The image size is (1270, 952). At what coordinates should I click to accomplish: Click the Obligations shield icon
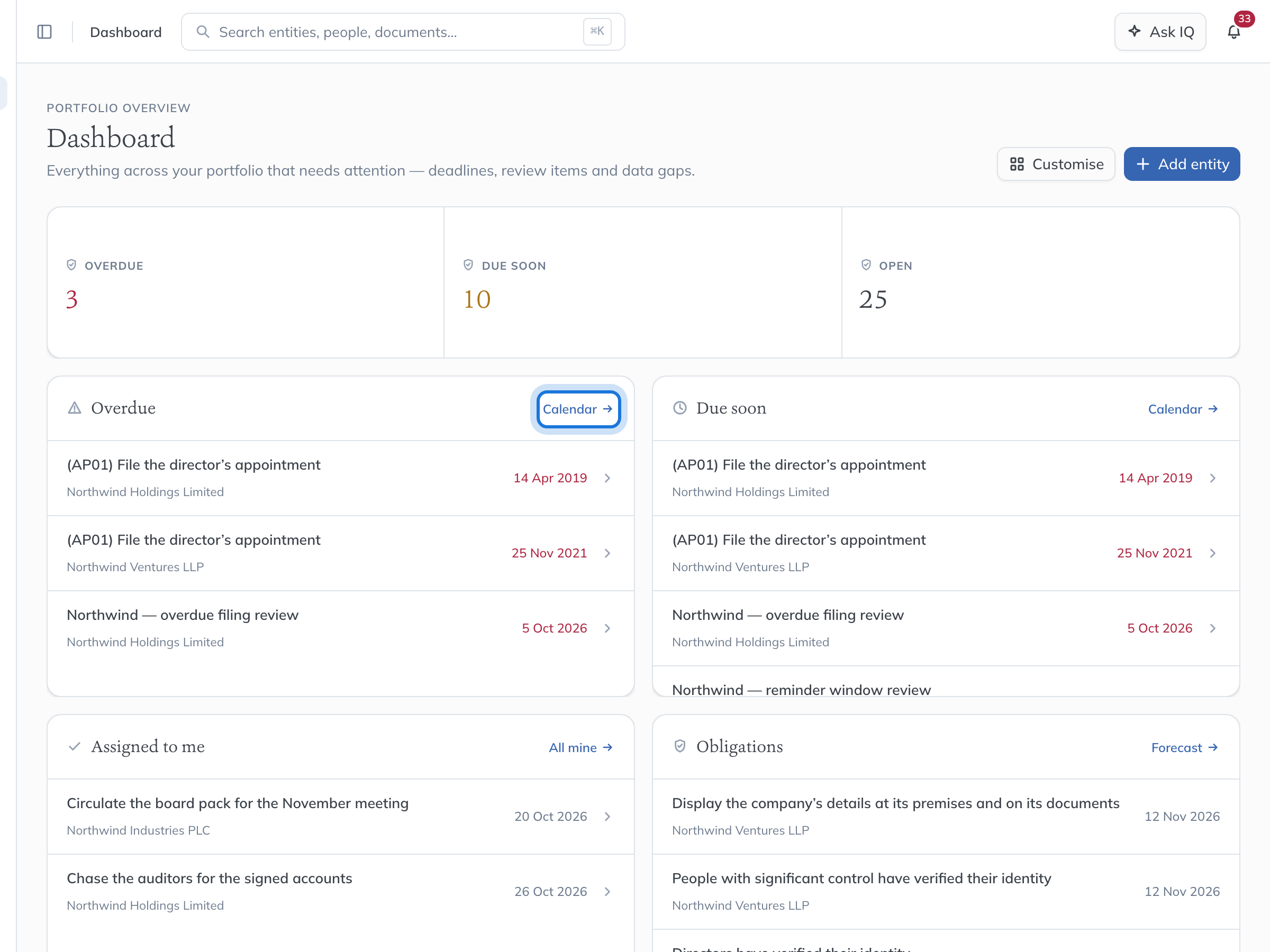point(680,747)
